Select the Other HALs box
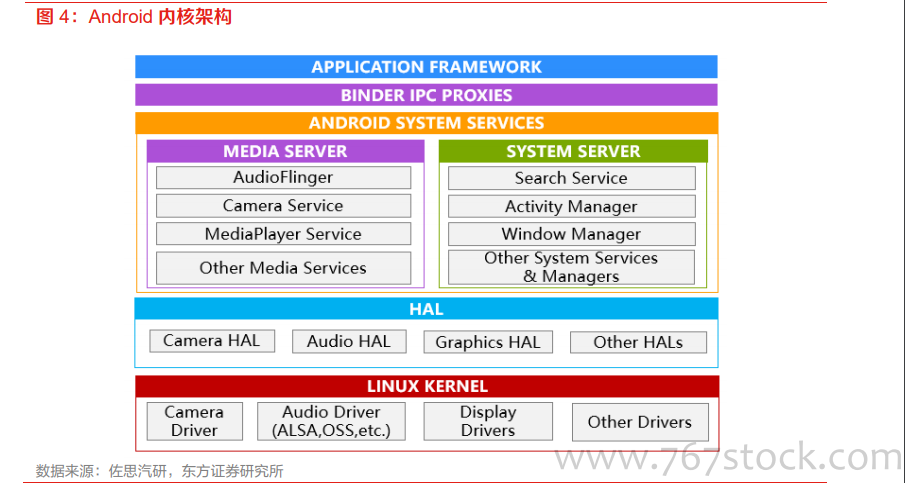This screenshot has width=905, height=483. (x=638, y=342)
